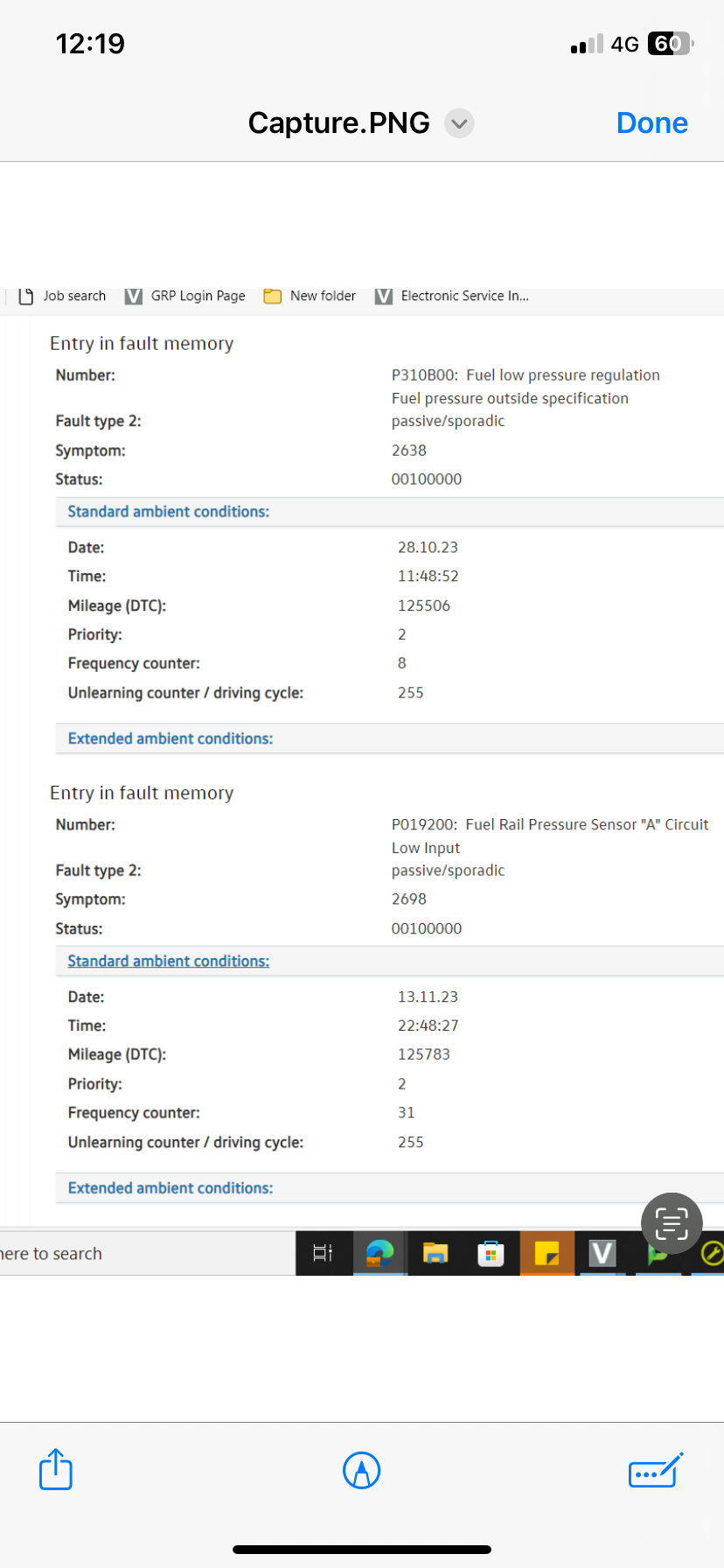Open the iOS share sheet icon
Image resolution: width=724 pixels, height=1568 pixels.
[x=56, y=1469]
